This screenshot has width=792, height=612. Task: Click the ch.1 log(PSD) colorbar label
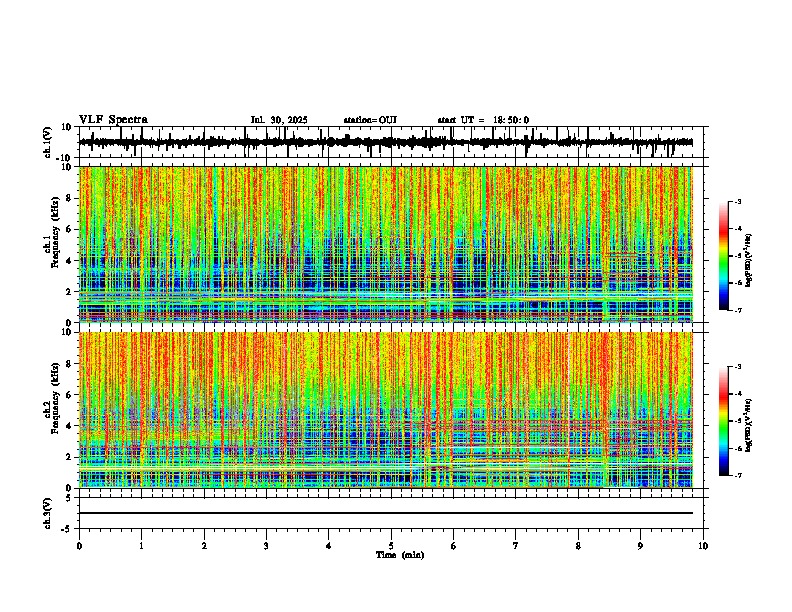coord(748,260)
